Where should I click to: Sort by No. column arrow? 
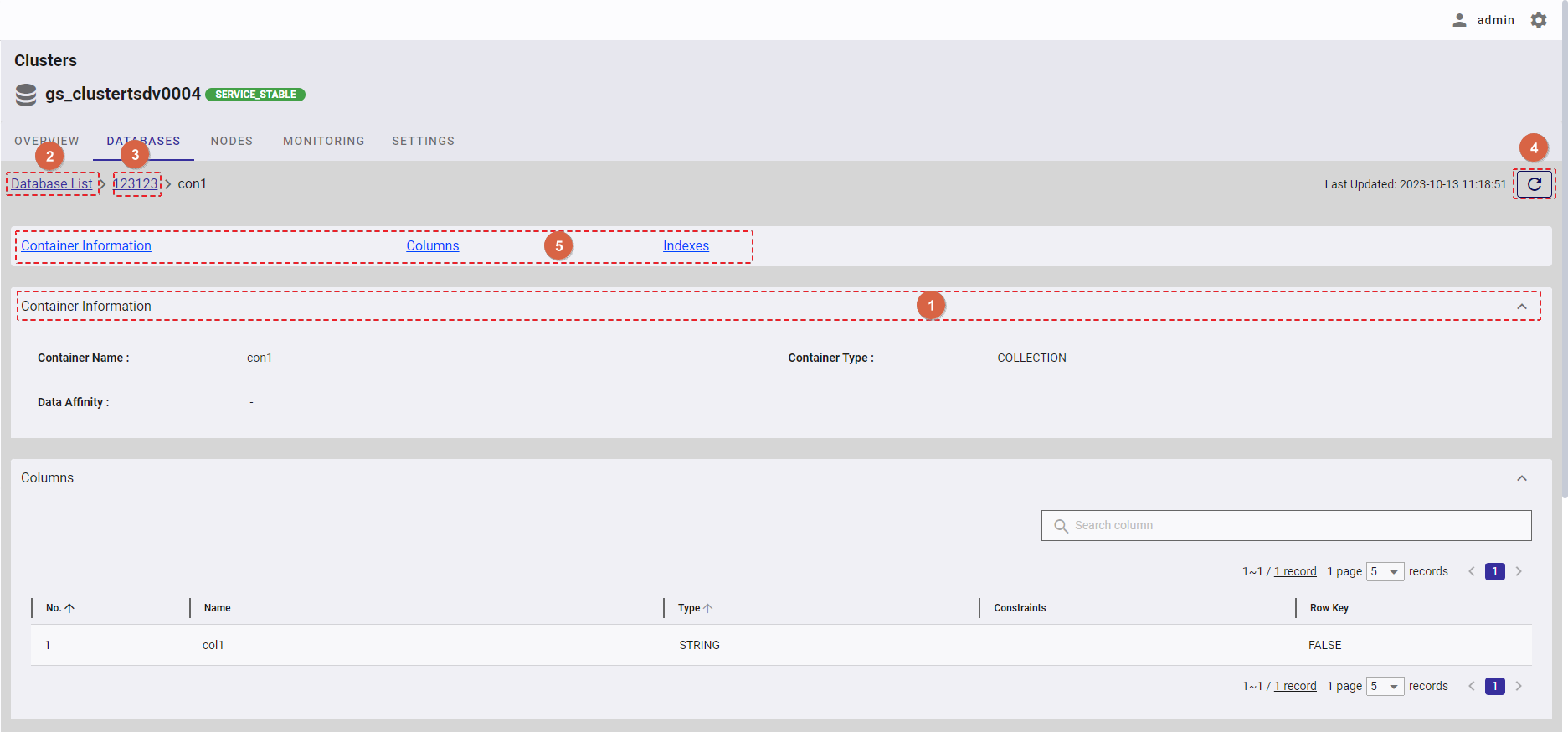69,608
